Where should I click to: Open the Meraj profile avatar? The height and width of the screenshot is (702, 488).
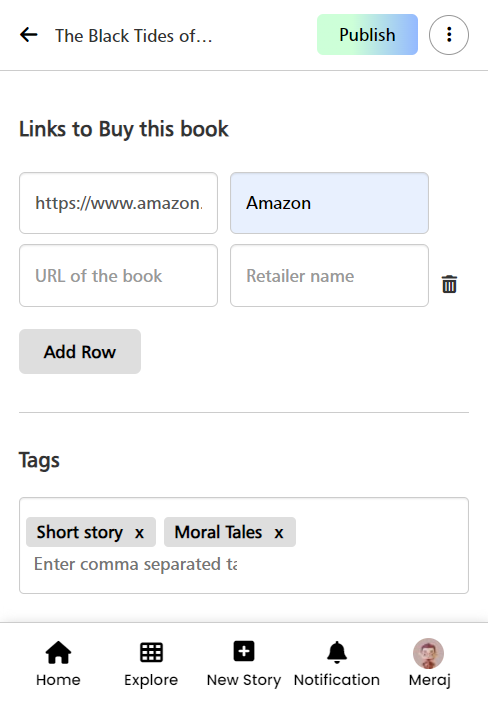pyautogui.click(x=428, y=653)
